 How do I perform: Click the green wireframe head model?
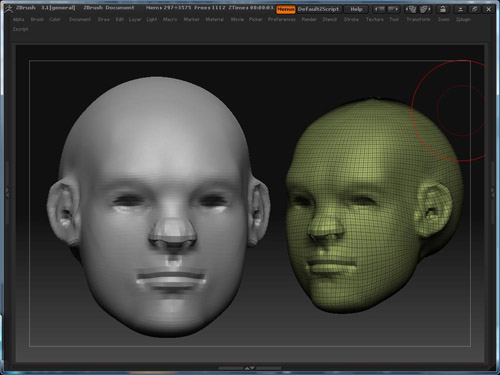pyautogui.click(x=373, y=207)
